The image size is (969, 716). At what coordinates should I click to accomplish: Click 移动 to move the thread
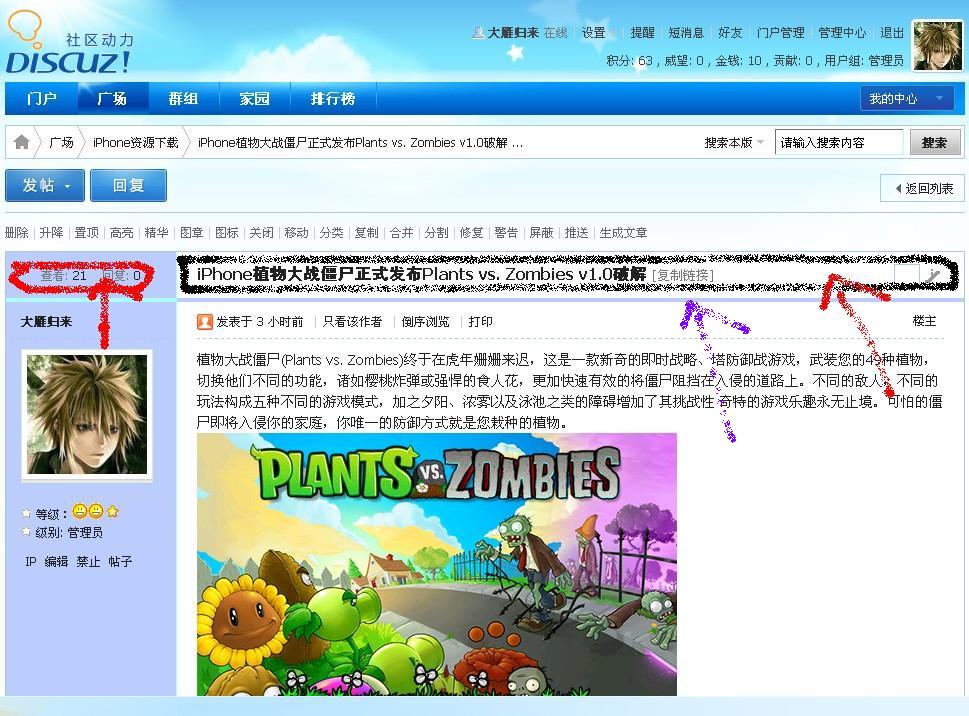click(297, 232)
